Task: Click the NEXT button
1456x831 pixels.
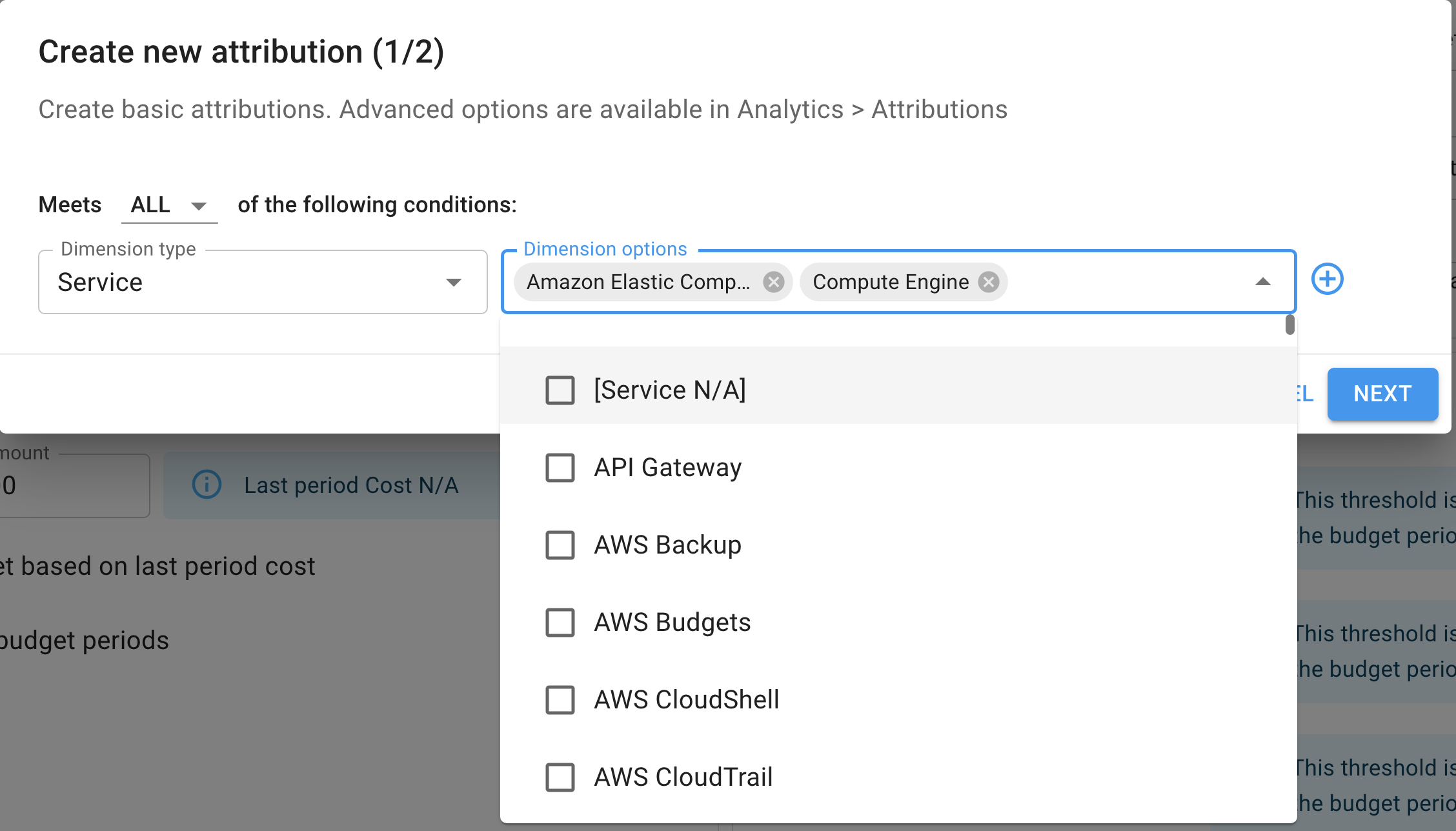Action: [x=1382, y=394]
